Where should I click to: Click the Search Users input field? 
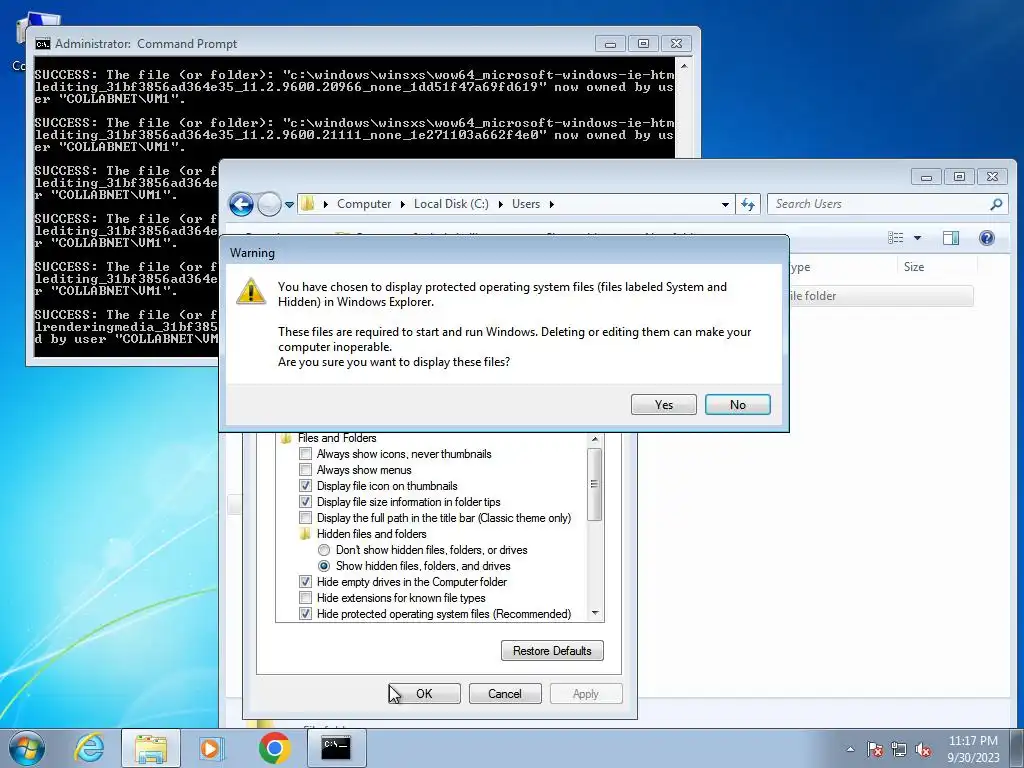[880, 204]
